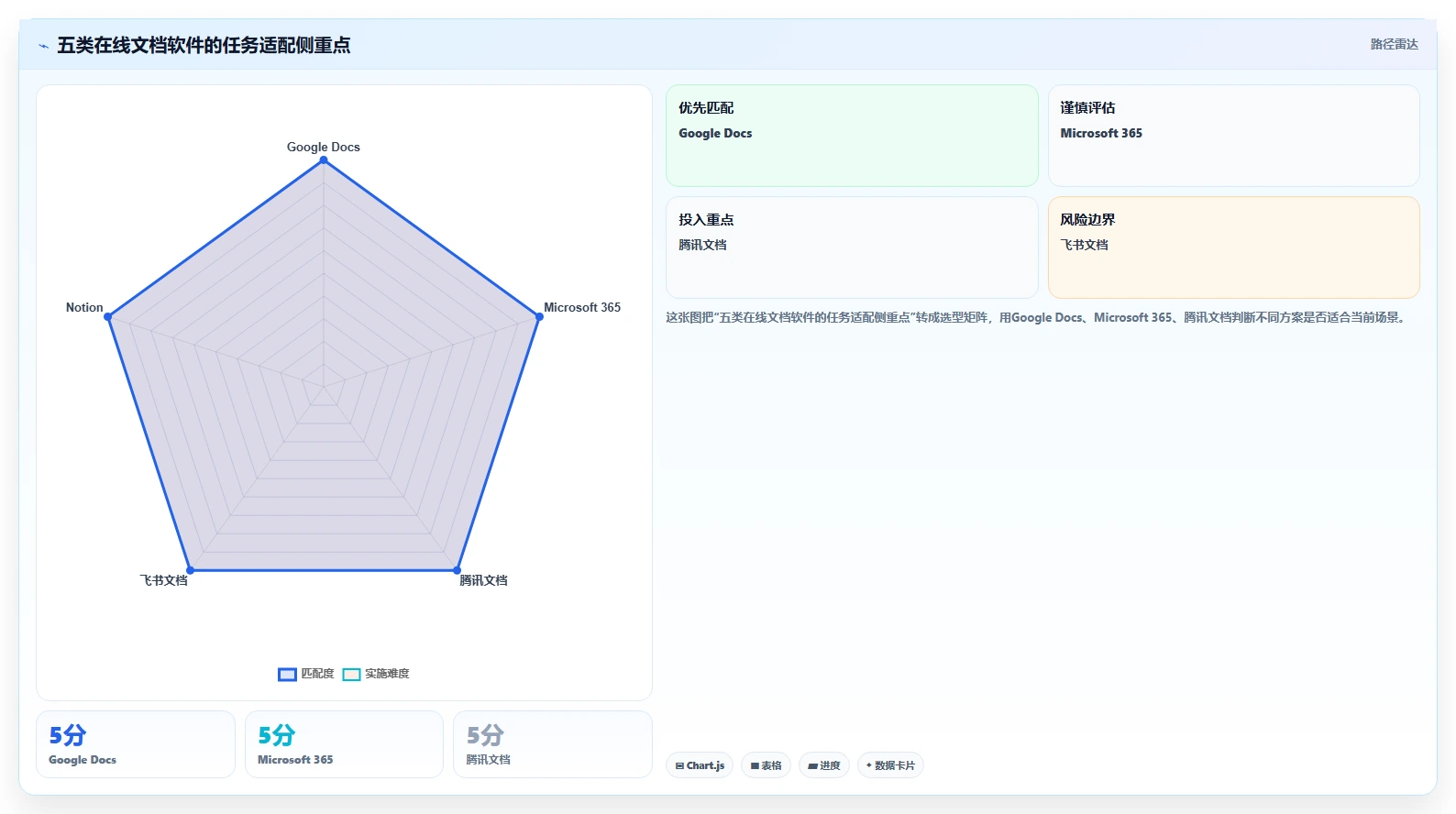Select the 飞书文档 radar data point
Image resolution: width=1456 pixels, height=814 pixels.
[191, 570]
